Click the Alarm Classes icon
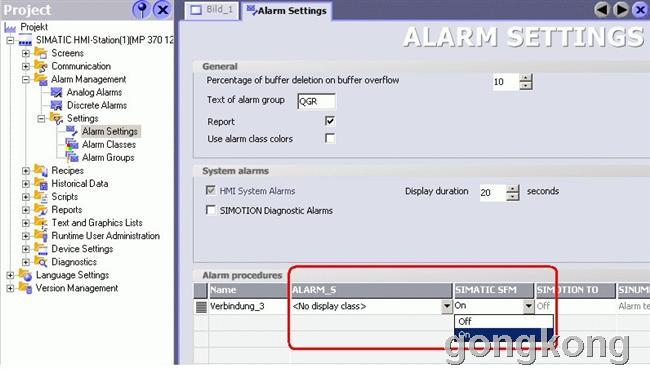The height and width of the screenshot is (372, 650). (72, 144)
